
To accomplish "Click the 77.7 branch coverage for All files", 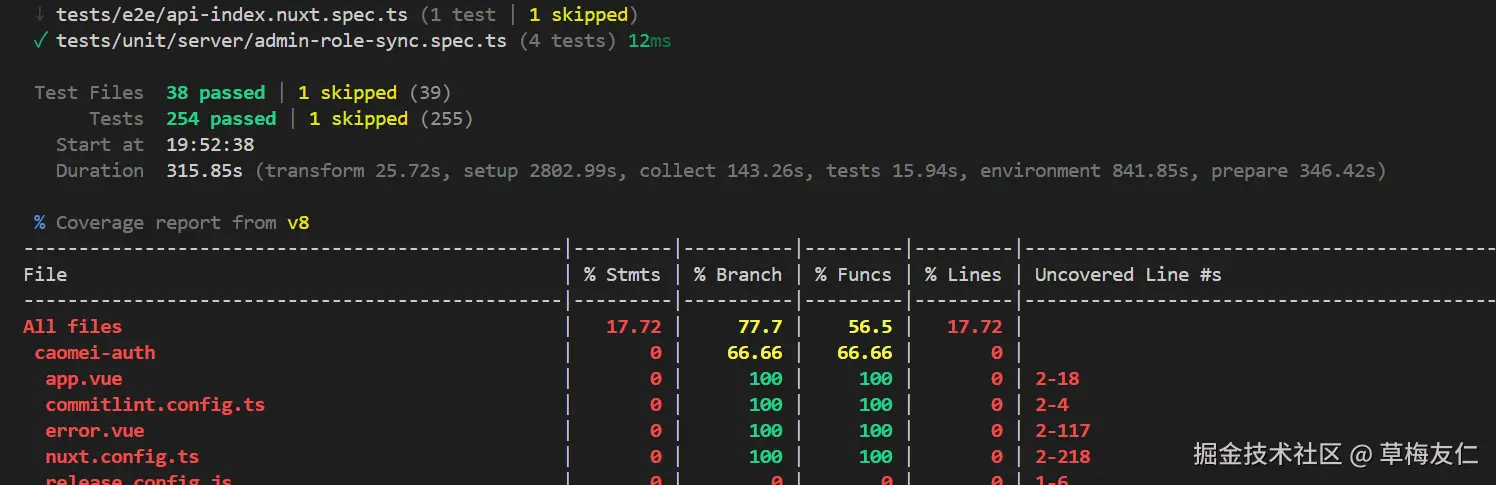I will coord(760,327).
